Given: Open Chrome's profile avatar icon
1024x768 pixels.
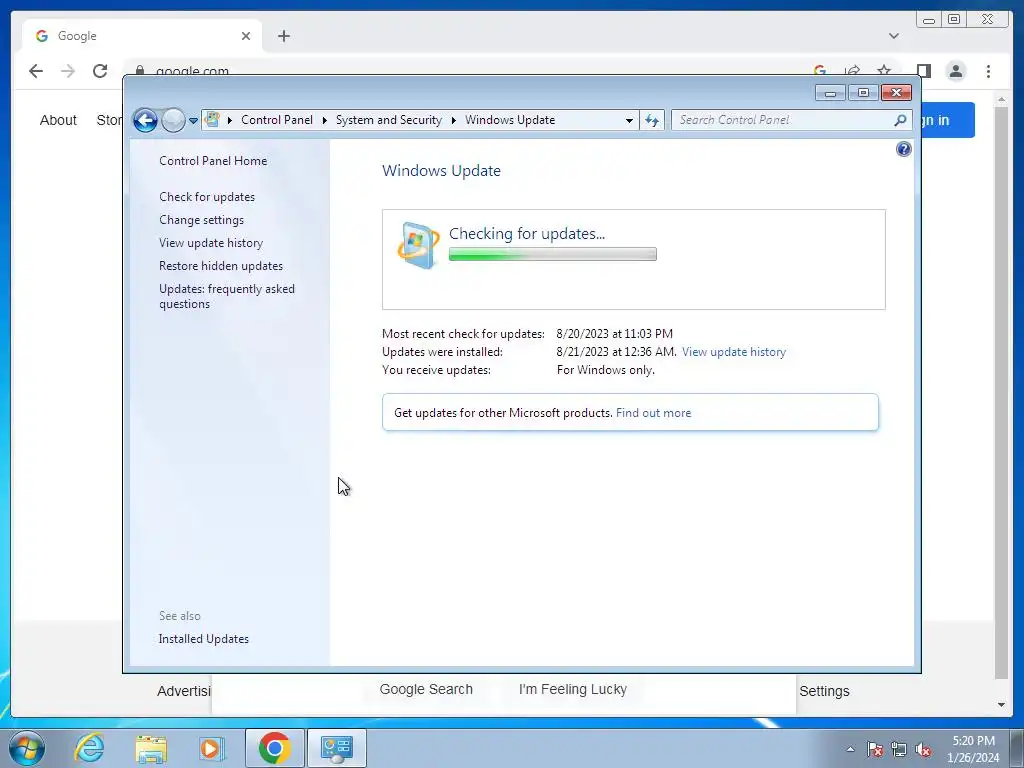Looking at the screenshot, I should [956, 71].
